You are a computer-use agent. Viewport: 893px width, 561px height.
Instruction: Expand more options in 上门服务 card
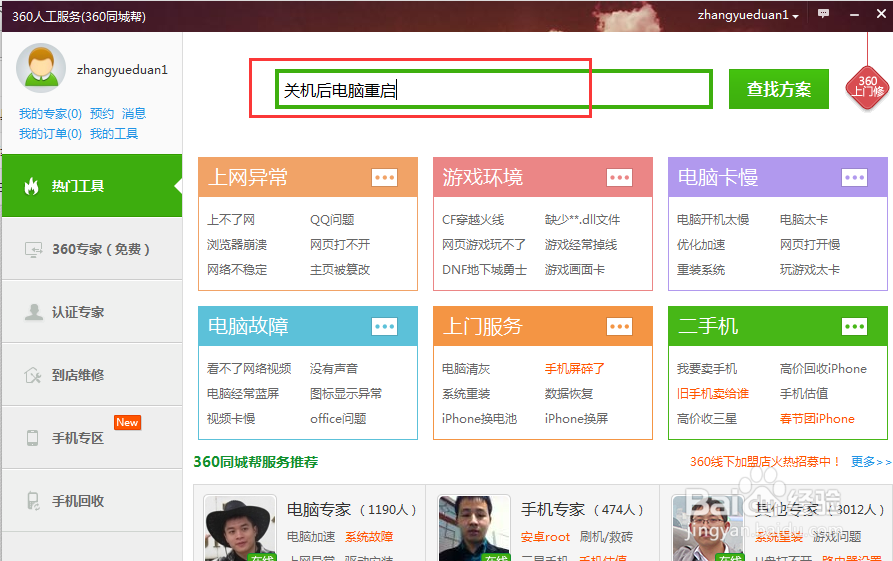point(619,326)
